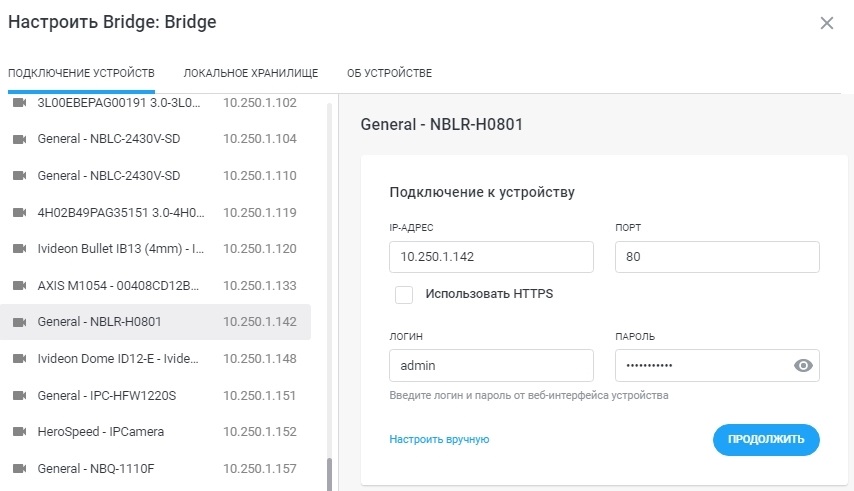Click camera icon next to 4H02B49PAG35151 device
This screenshot has height=491, width=854.
coord(20,212)
